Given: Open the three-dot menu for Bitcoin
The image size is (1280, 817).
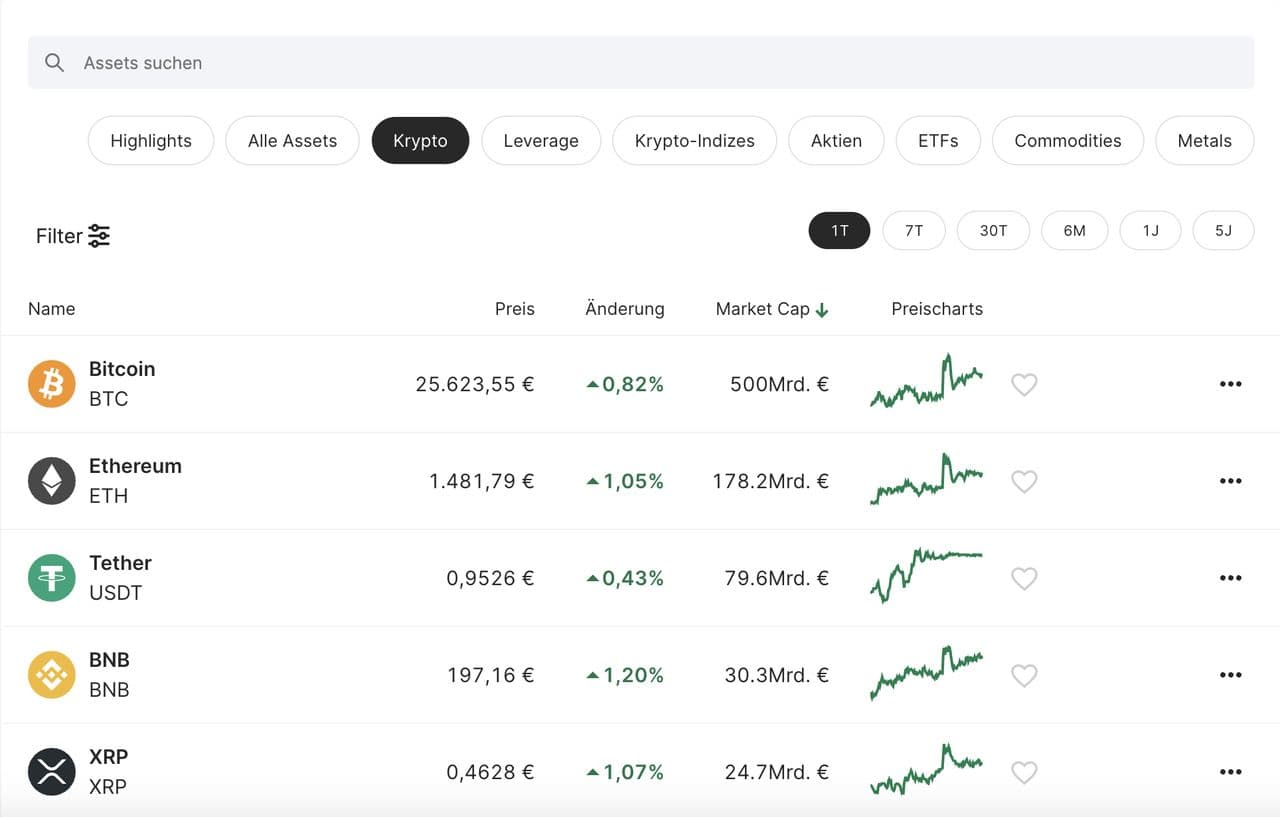Looking at the screenshot, I should 1230,384.
